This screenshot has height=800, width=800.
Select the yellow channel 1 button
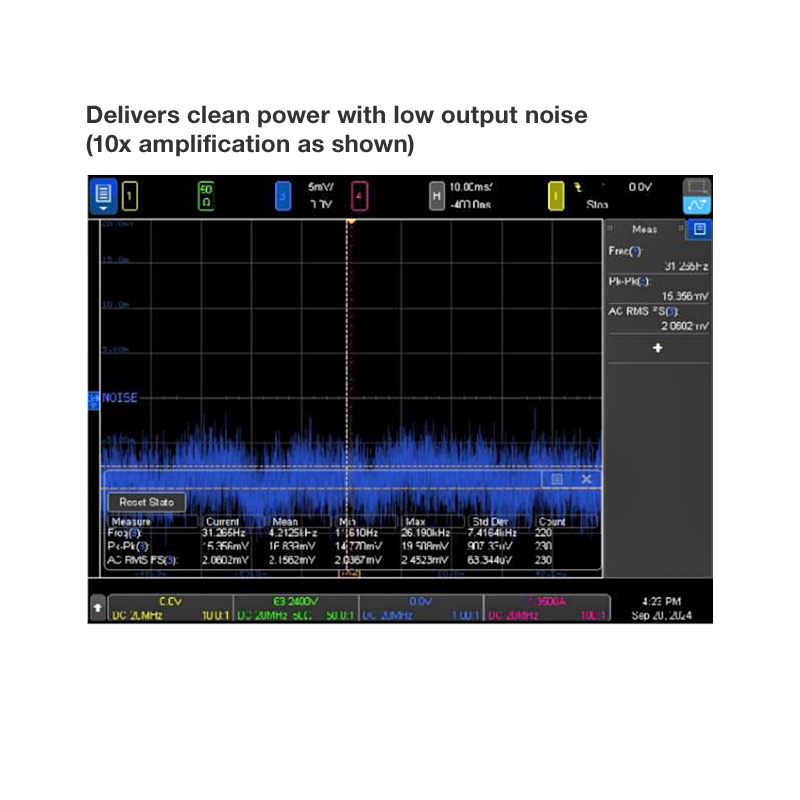[130, 196]
